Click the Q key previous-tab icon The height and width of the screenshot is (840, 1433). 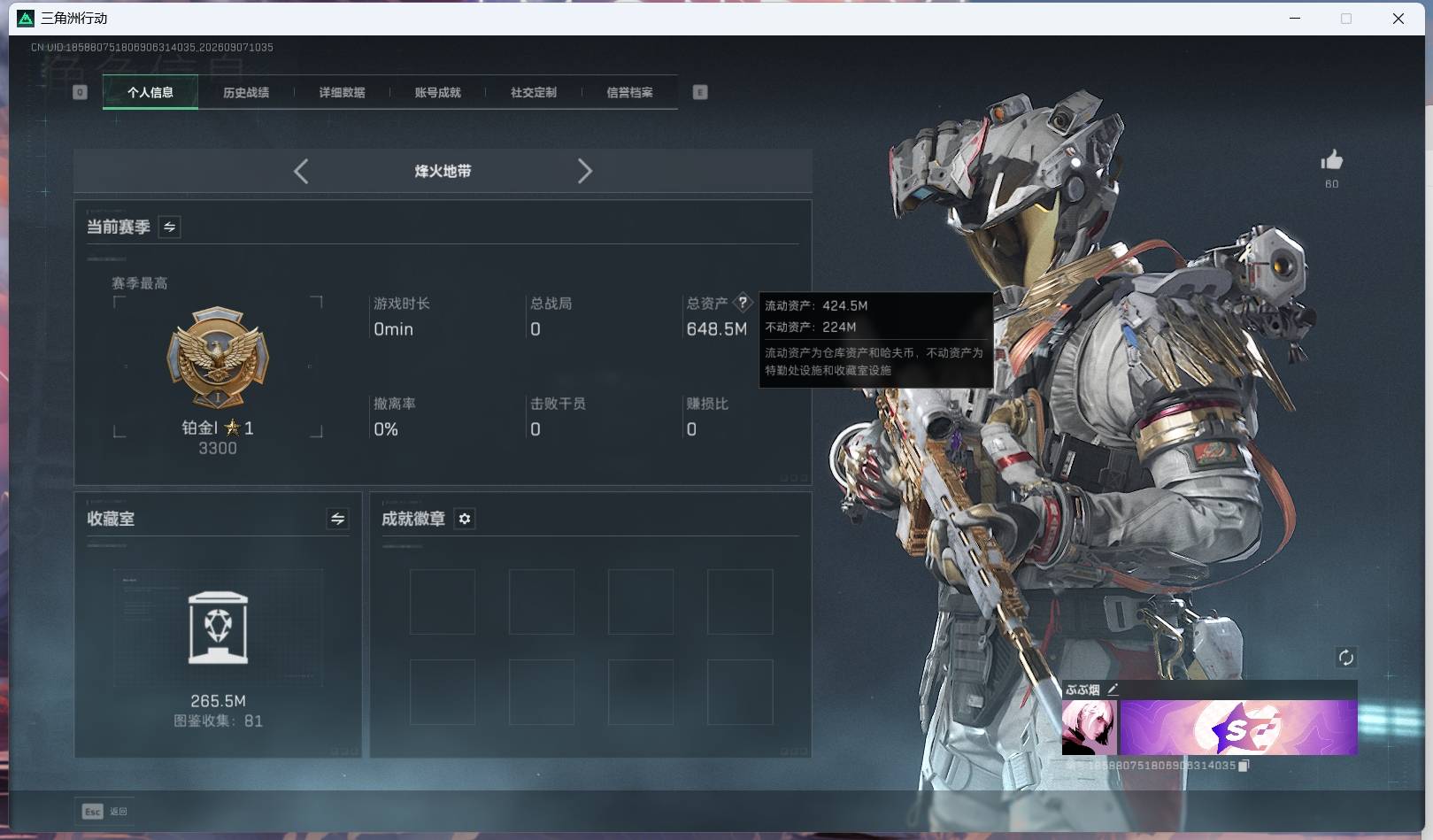(80, 92)
